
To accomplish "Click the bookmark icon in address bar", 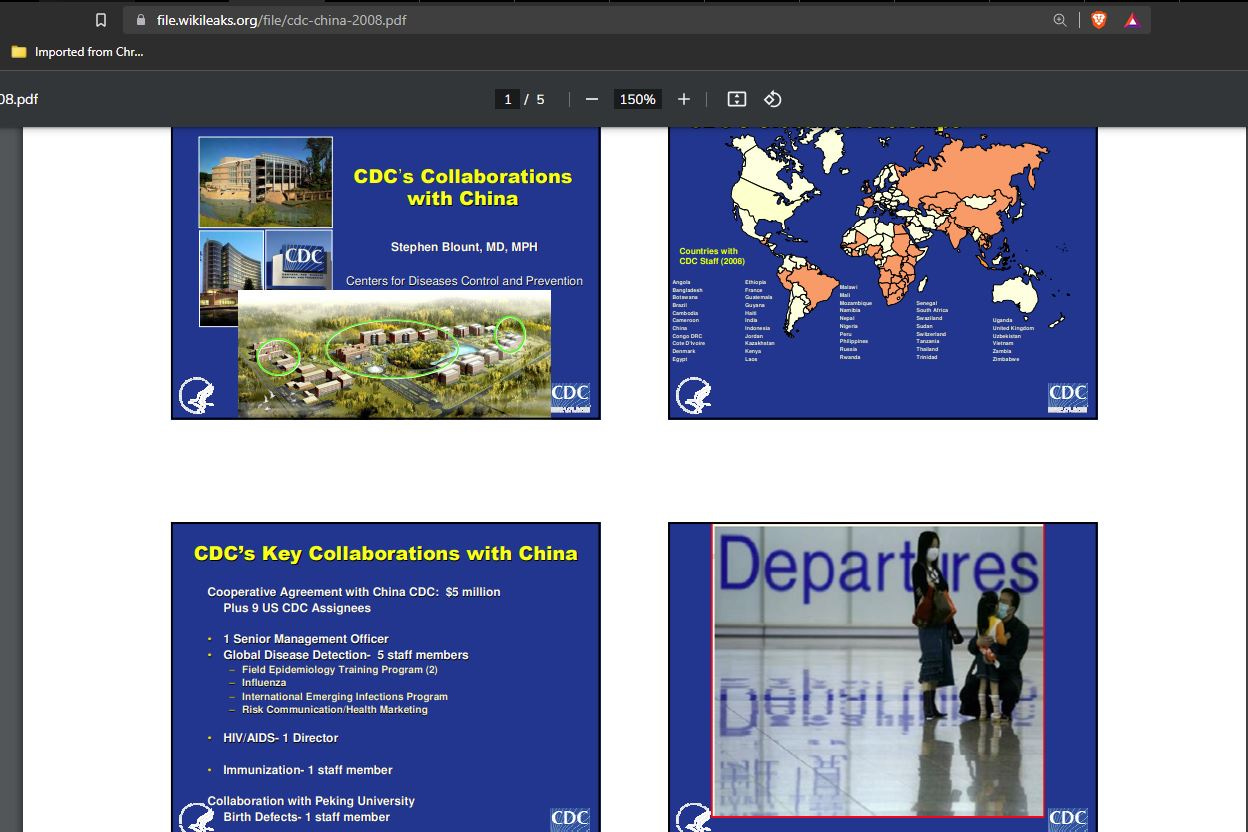I will point(100,20).
